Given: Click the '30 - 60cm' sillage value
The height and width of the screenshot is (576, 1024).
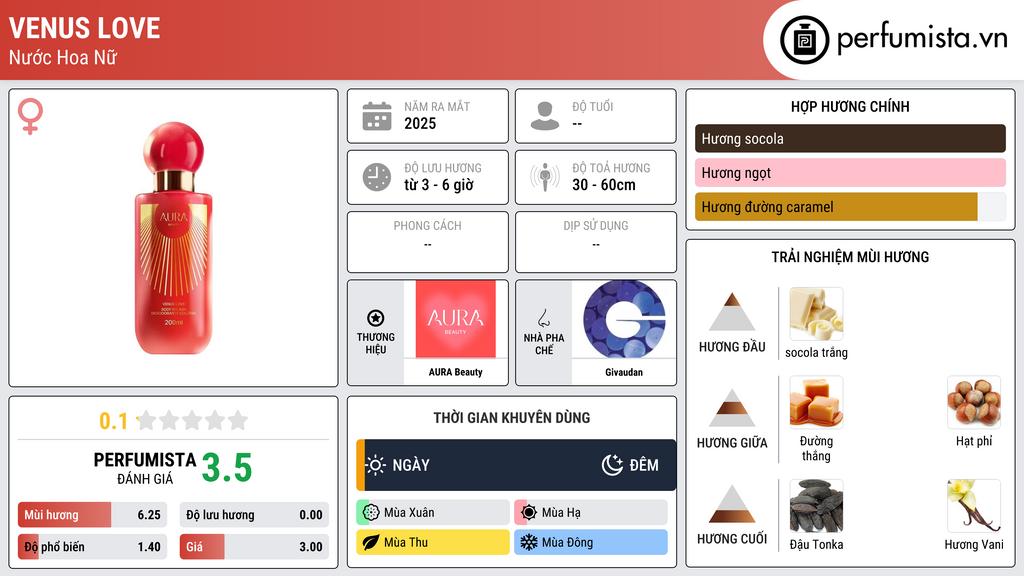Looking at the screenshot, I should (x=604, y=185).
